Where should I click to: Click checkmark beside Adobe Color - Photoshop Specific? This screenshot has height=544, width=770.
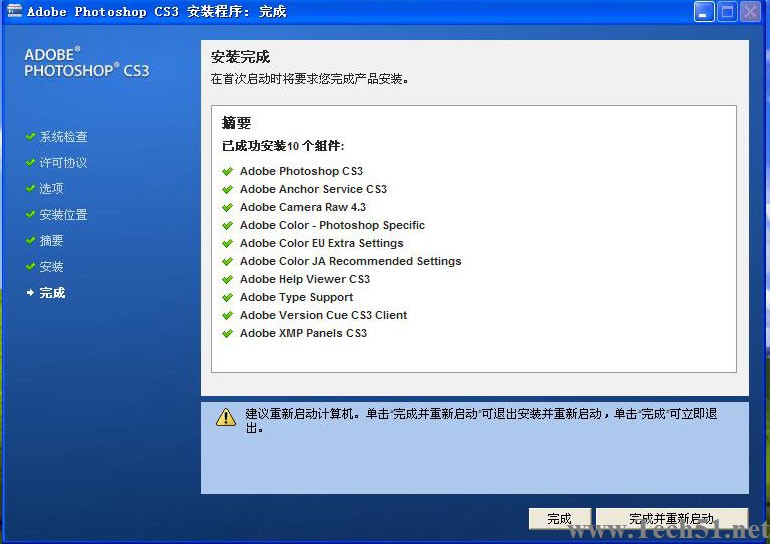point(227,225)
